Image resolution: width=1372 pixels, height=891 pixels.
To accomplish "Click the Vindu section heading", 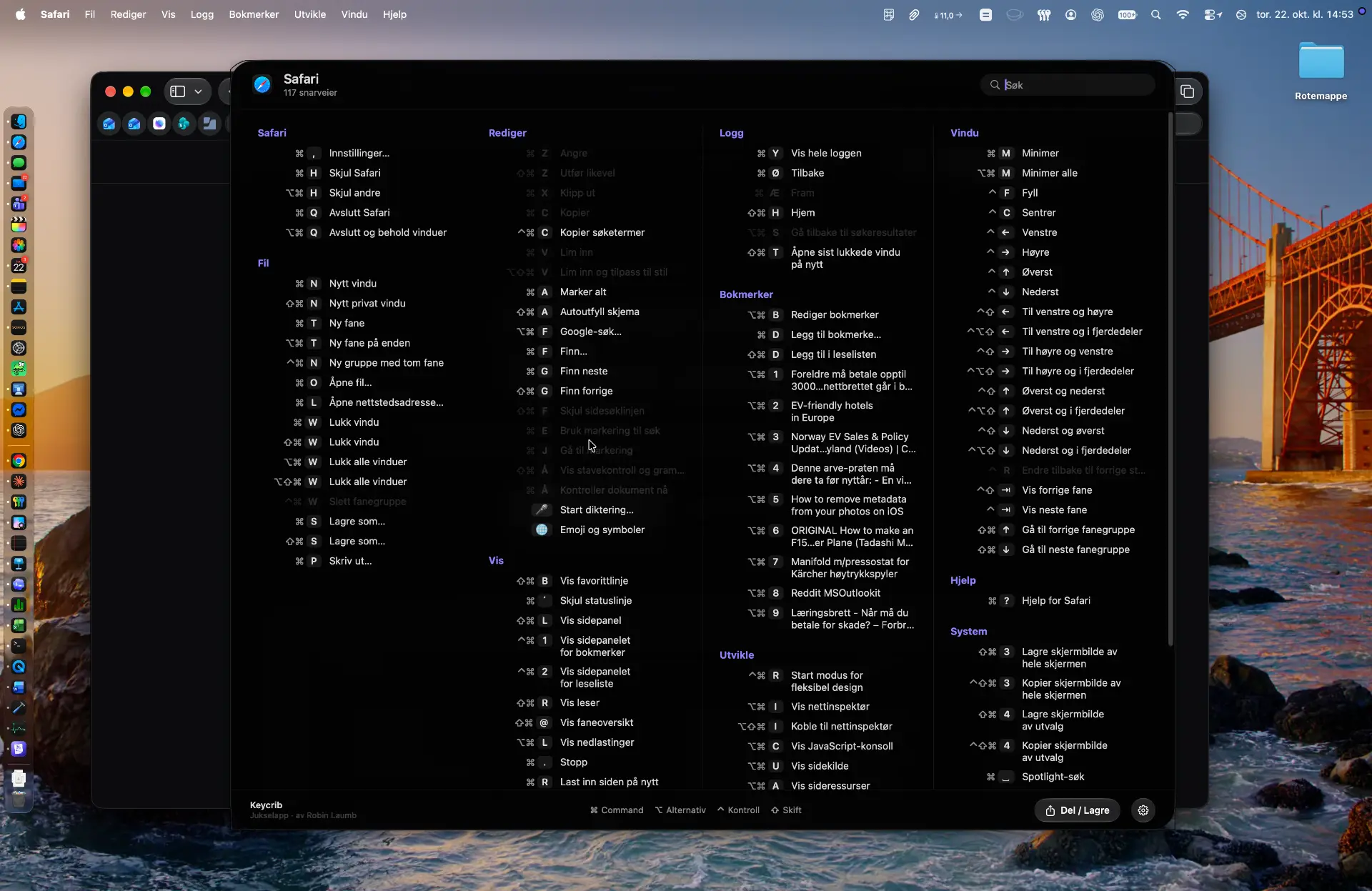I will pos(964,133).
